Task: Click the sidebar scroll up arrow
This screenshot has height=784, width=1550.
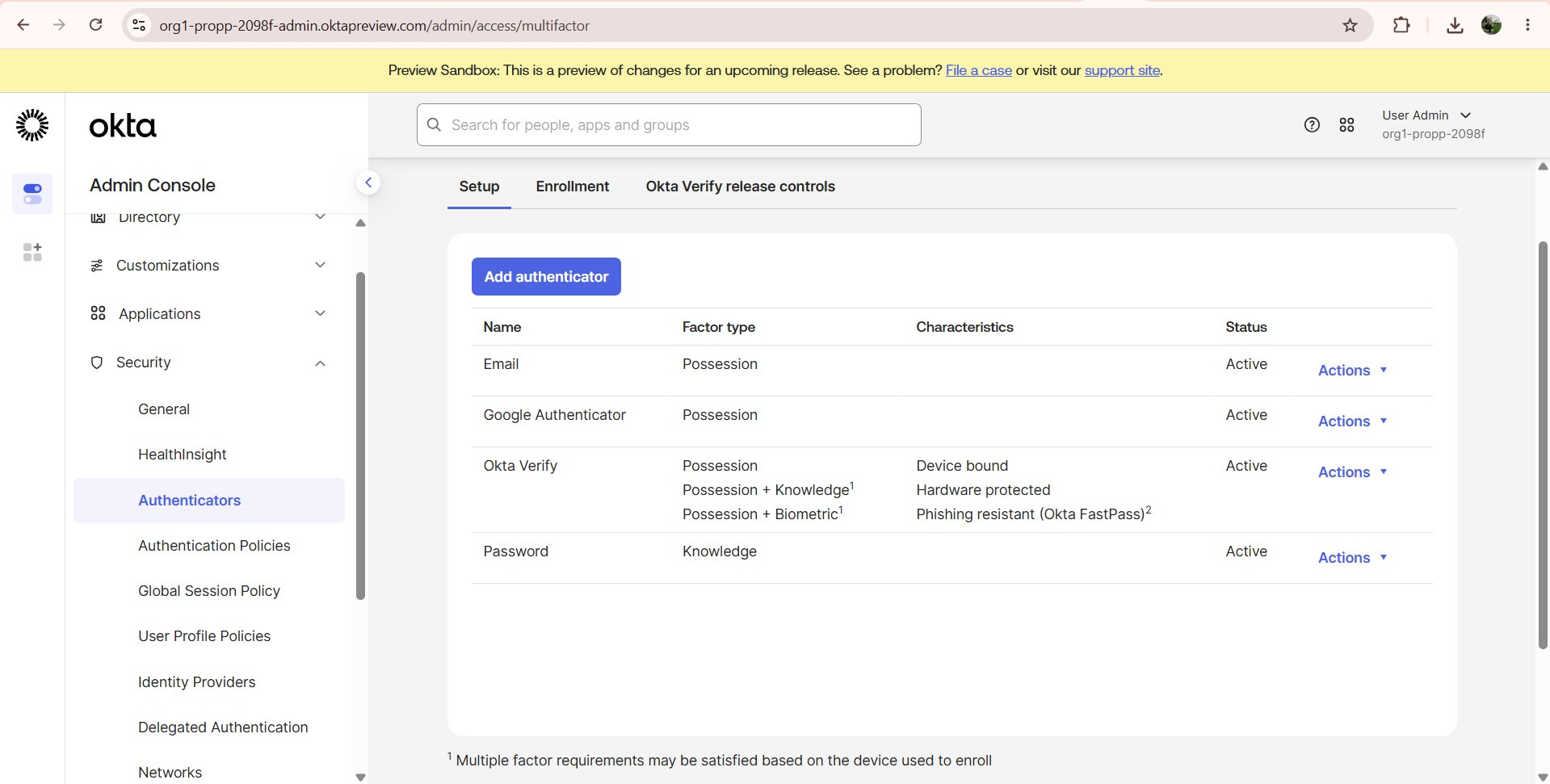Action: 360,223
